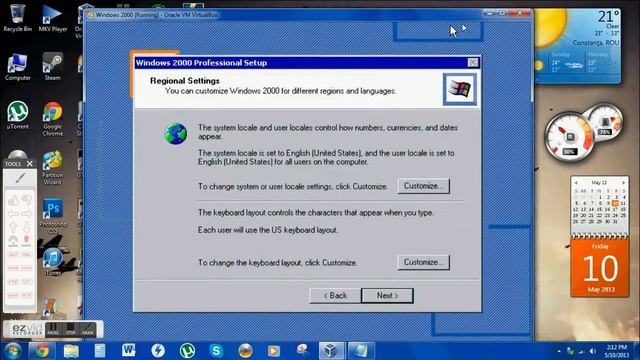The height and width of the screenshot is (360, 640).
Task: Click the weather gadget showing 21° Clear
Action: pos(578,46)
